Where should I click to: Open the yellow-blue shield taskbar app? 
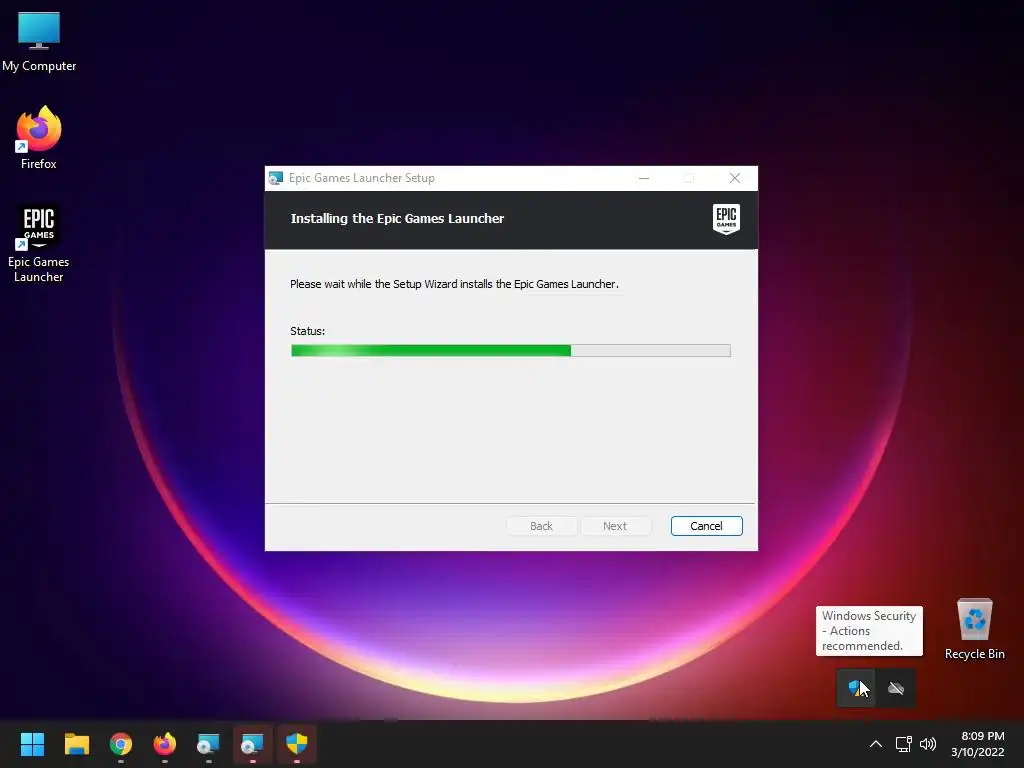click(x=296, y=744)
